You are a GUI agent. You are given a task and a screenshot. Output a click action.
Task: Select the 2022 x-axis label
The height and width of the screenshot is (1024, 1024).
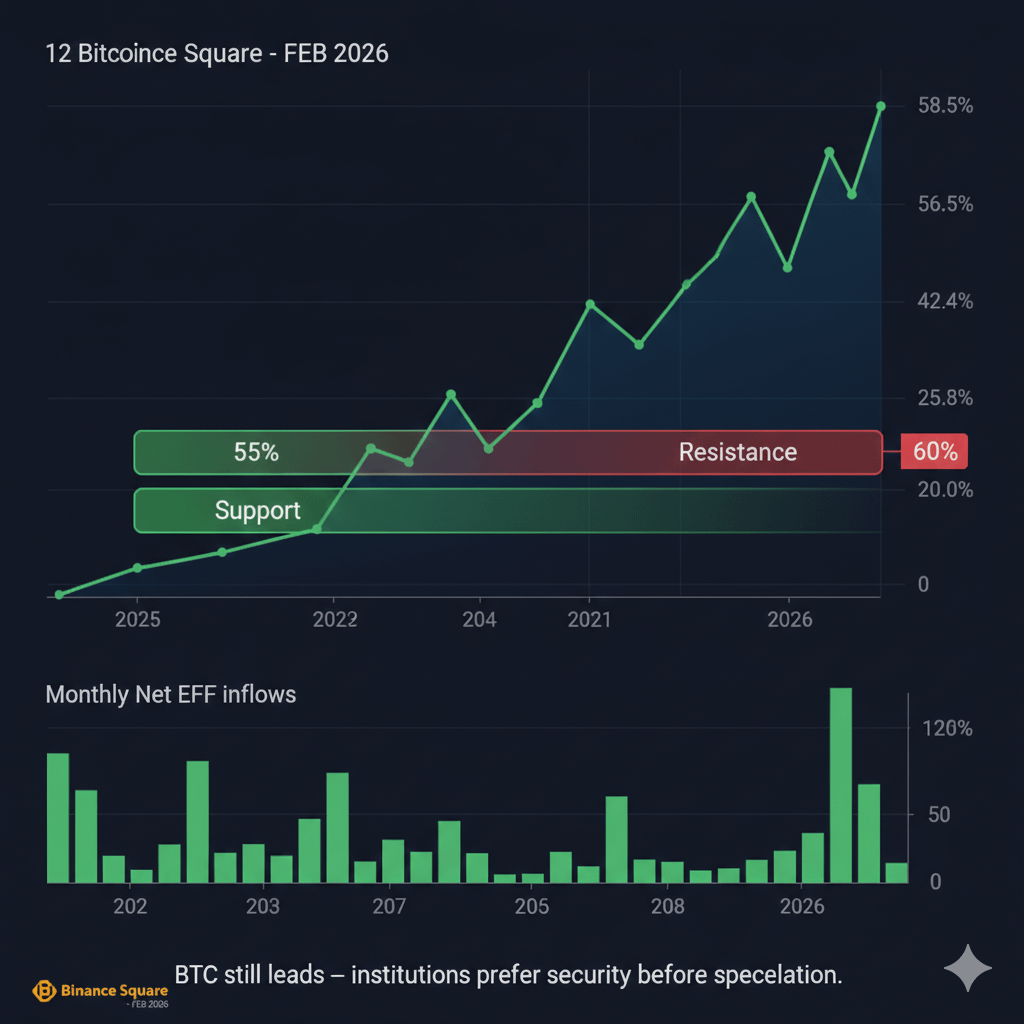click(335, 620)
